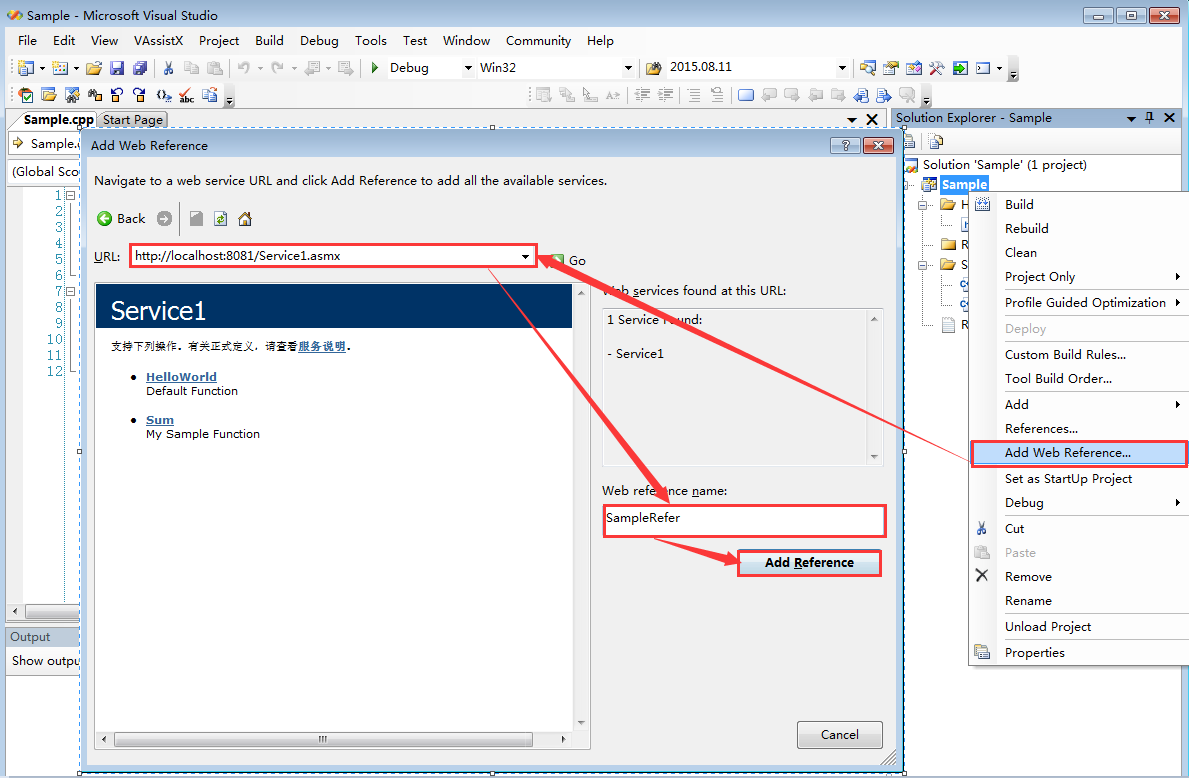The width and height of the screenshot is (1189, 778).
Task: Toggle auto-hide pin on Solution Explorer
Action: pos(1150,118)
